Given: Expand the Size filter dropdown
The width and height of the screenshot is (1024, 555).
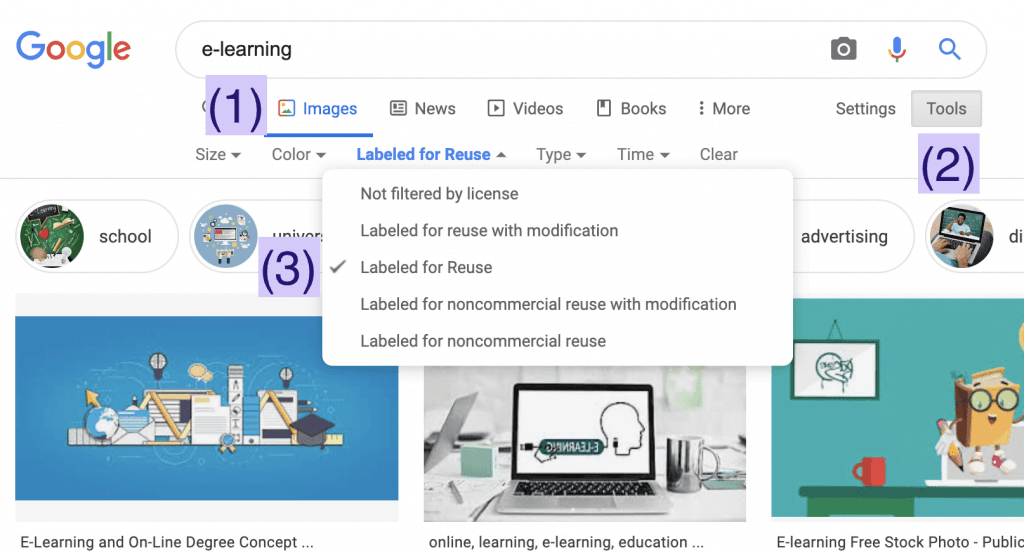Looking at the screenshot, I should pyautogui.click(x=218, y=155).
